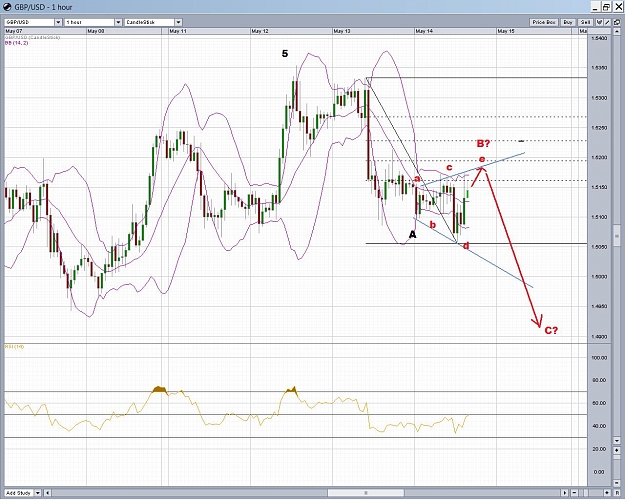The image size is (625, 500).
Task: Click the 100.00 RSI axis label
Action: pyautogui.click(x=599, y=358)
